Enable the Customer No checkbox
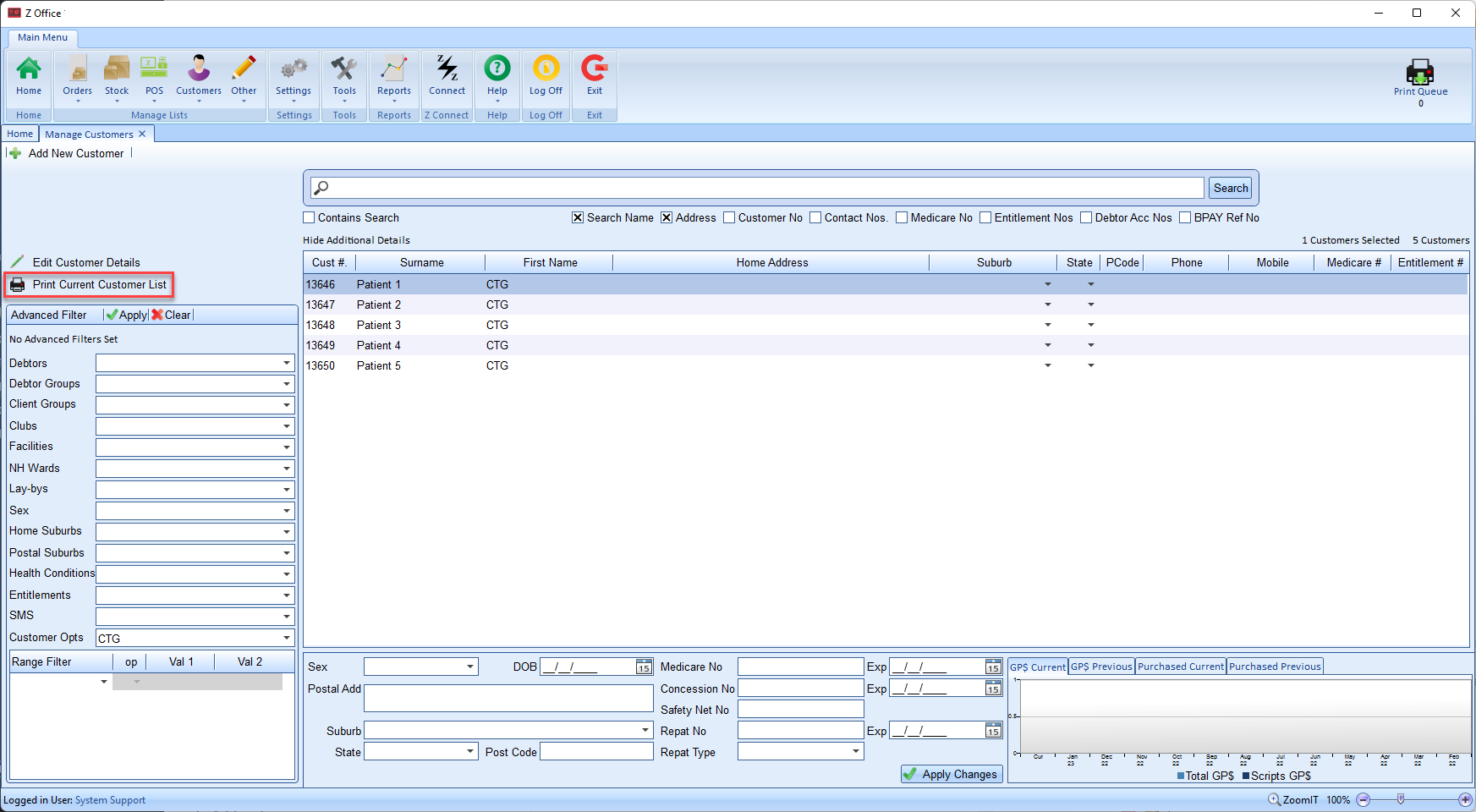The width and height of the screenshot is (1476, 812). [729, 217]
